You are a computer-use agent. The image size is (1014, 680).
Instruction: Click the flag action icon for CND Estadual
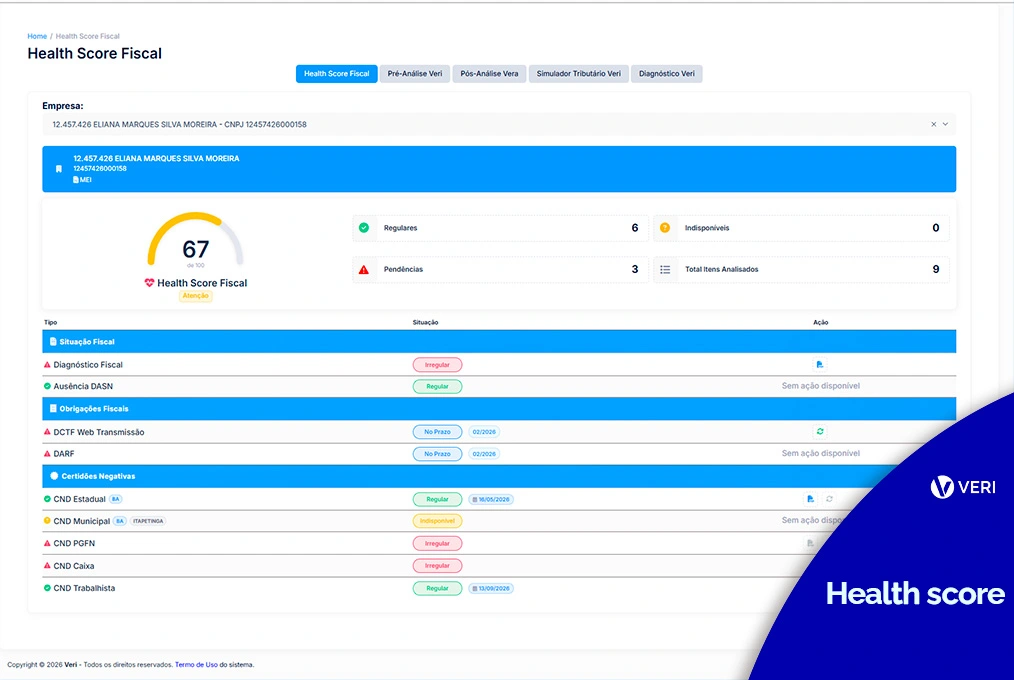810,497
